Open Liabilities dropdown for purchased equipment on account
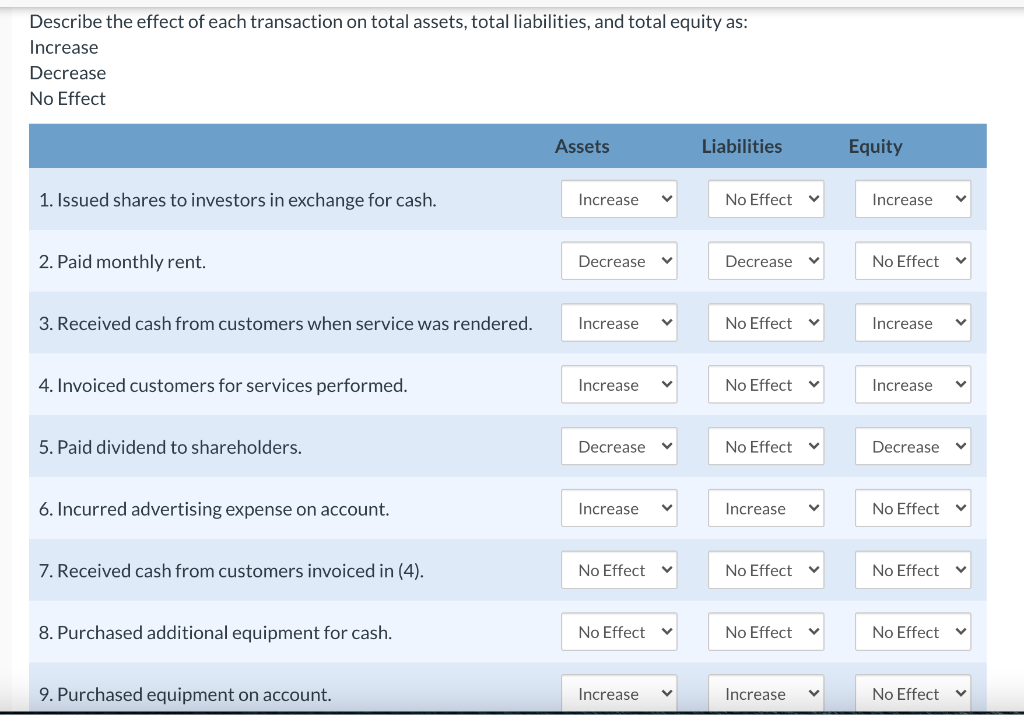This screenshot has width=1024, height=715. tap(766, 693)
